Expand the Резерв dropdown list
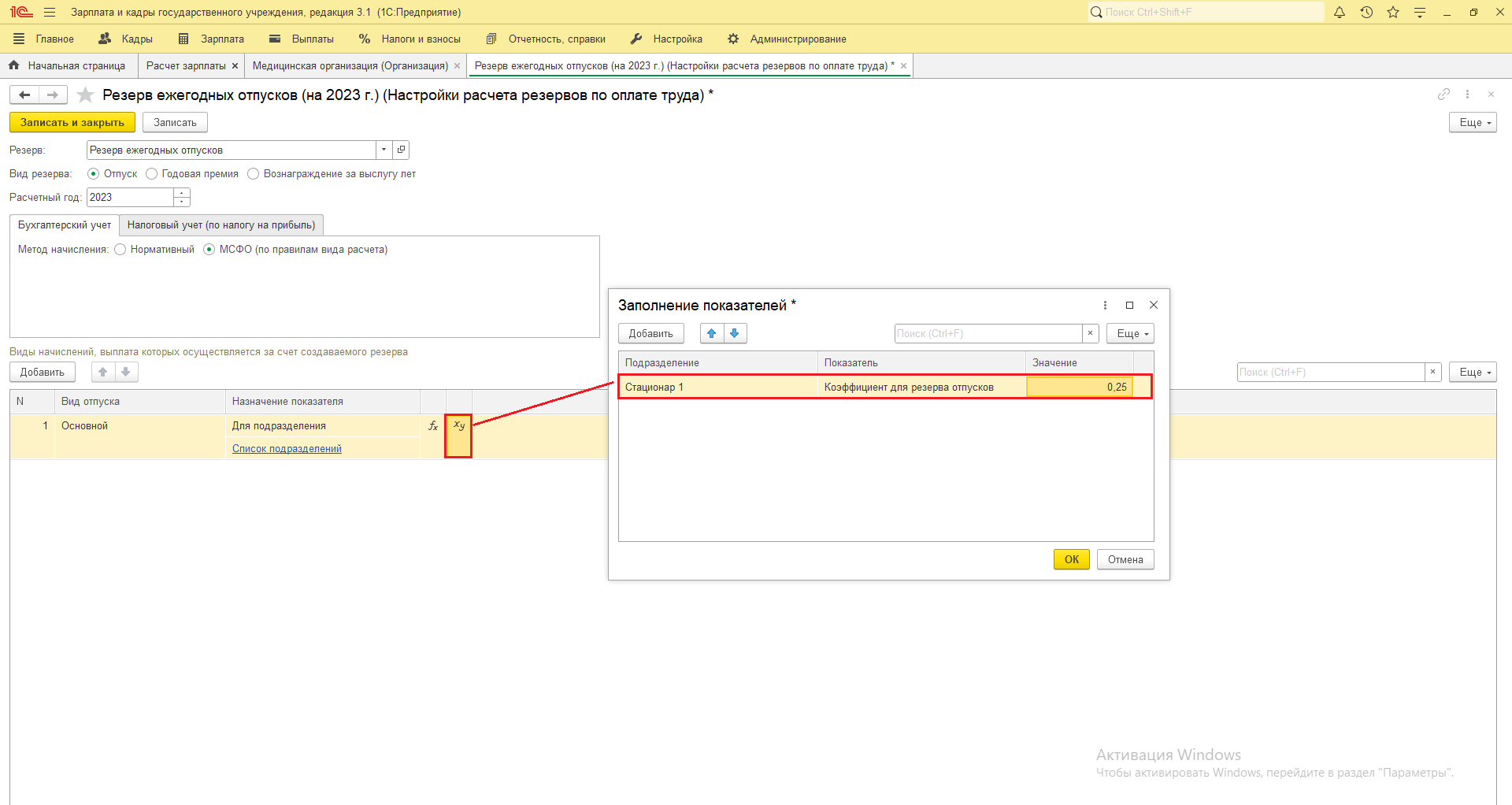Image resolution: width=1512 pixels, height=805 pixels. [384, 150]
